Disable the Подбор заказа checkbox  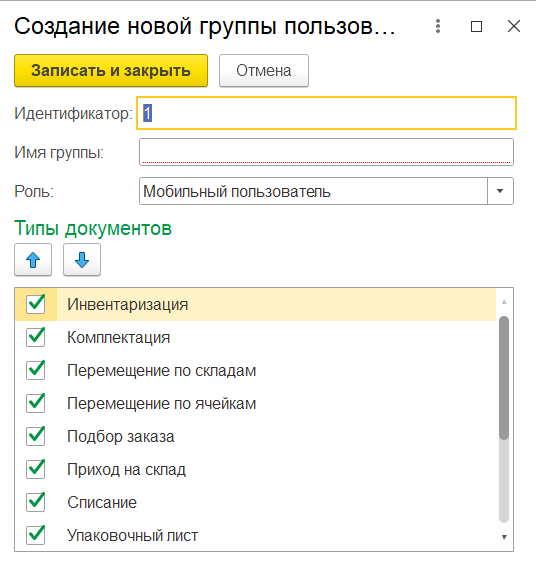pos(35,436)
